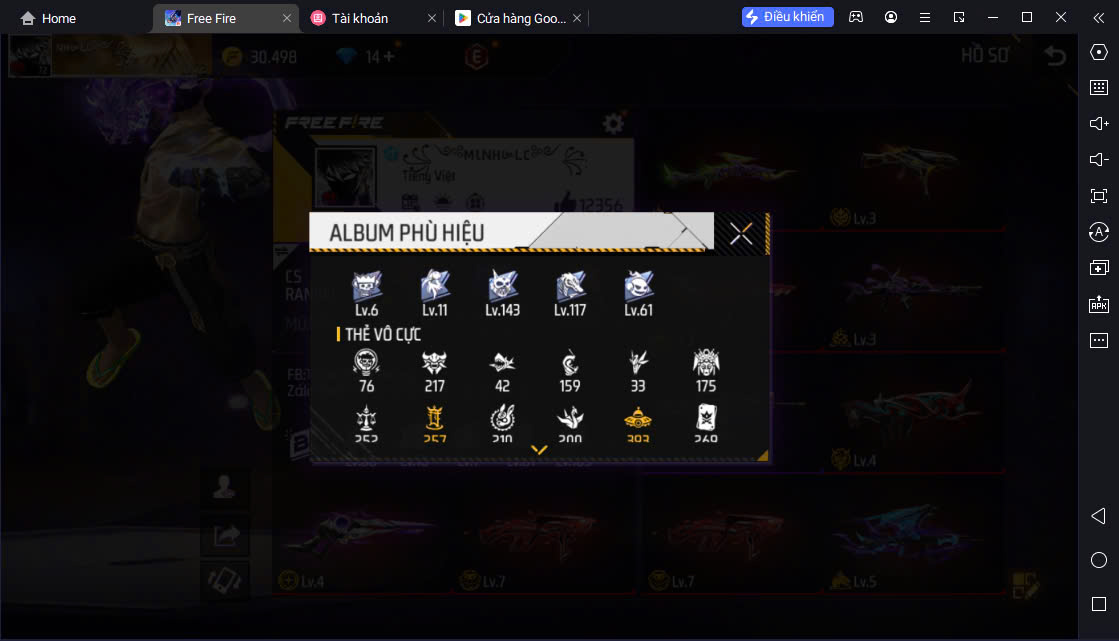
Task: Go to the Home tab
Action: pyautogui.click(x=48, y=19)
